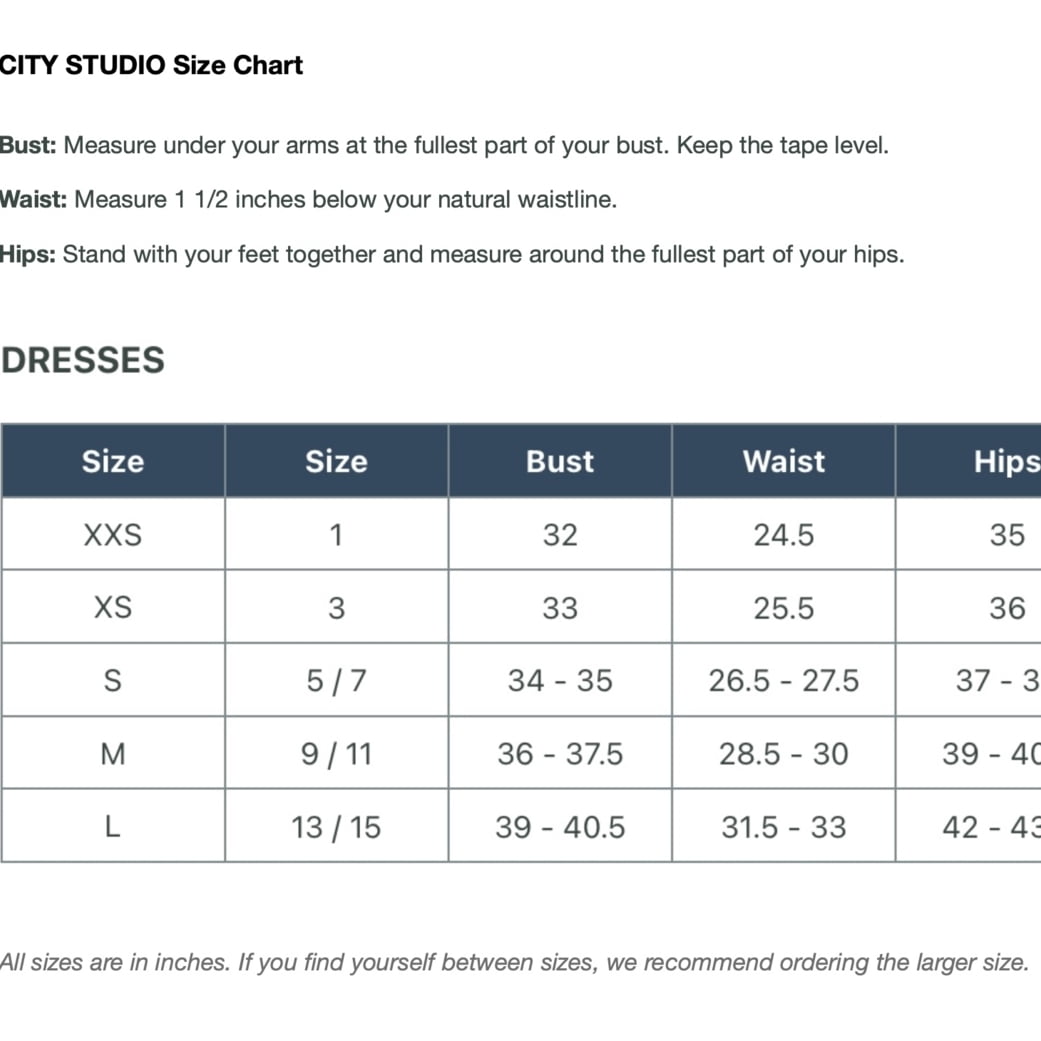Click the 36 - 37.5 bust measurement
This screenshot has height=1041, width=1041.
tap(560, 754)
